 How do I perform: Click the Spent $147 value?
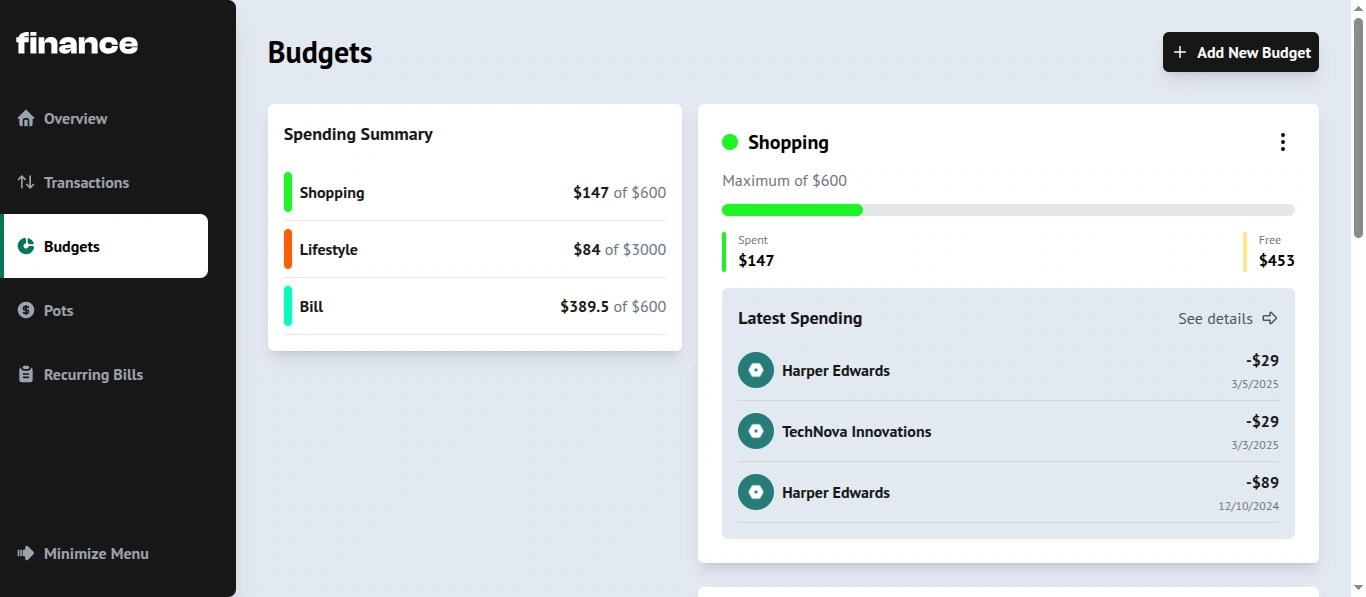(756, 261)
